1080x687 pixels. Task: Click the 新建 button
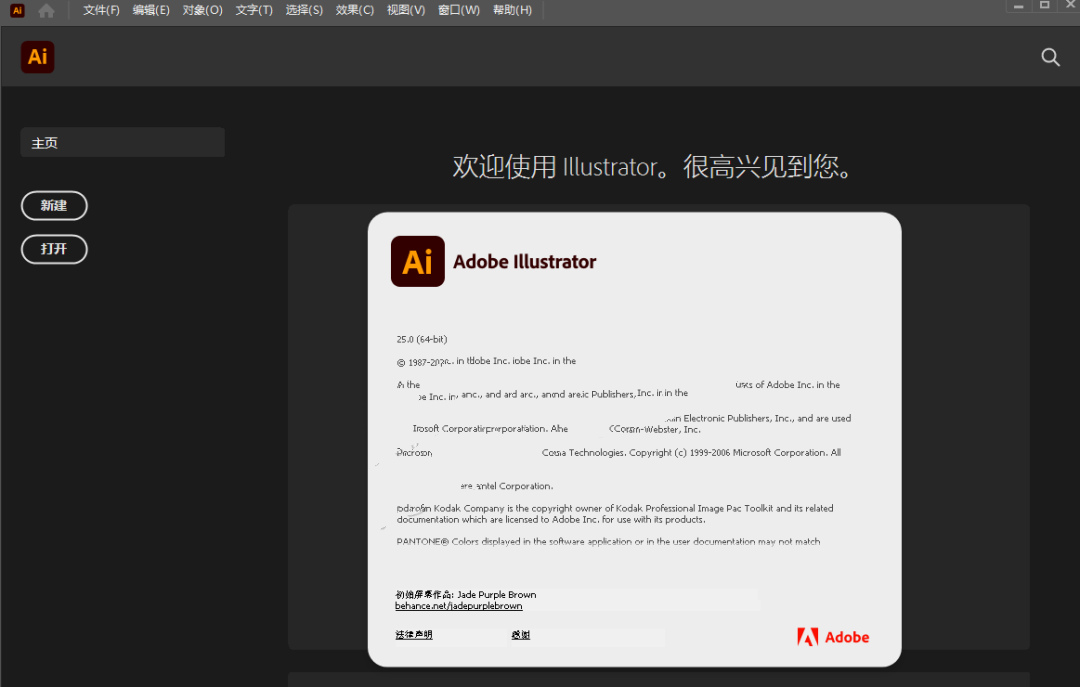pos(54,205)
